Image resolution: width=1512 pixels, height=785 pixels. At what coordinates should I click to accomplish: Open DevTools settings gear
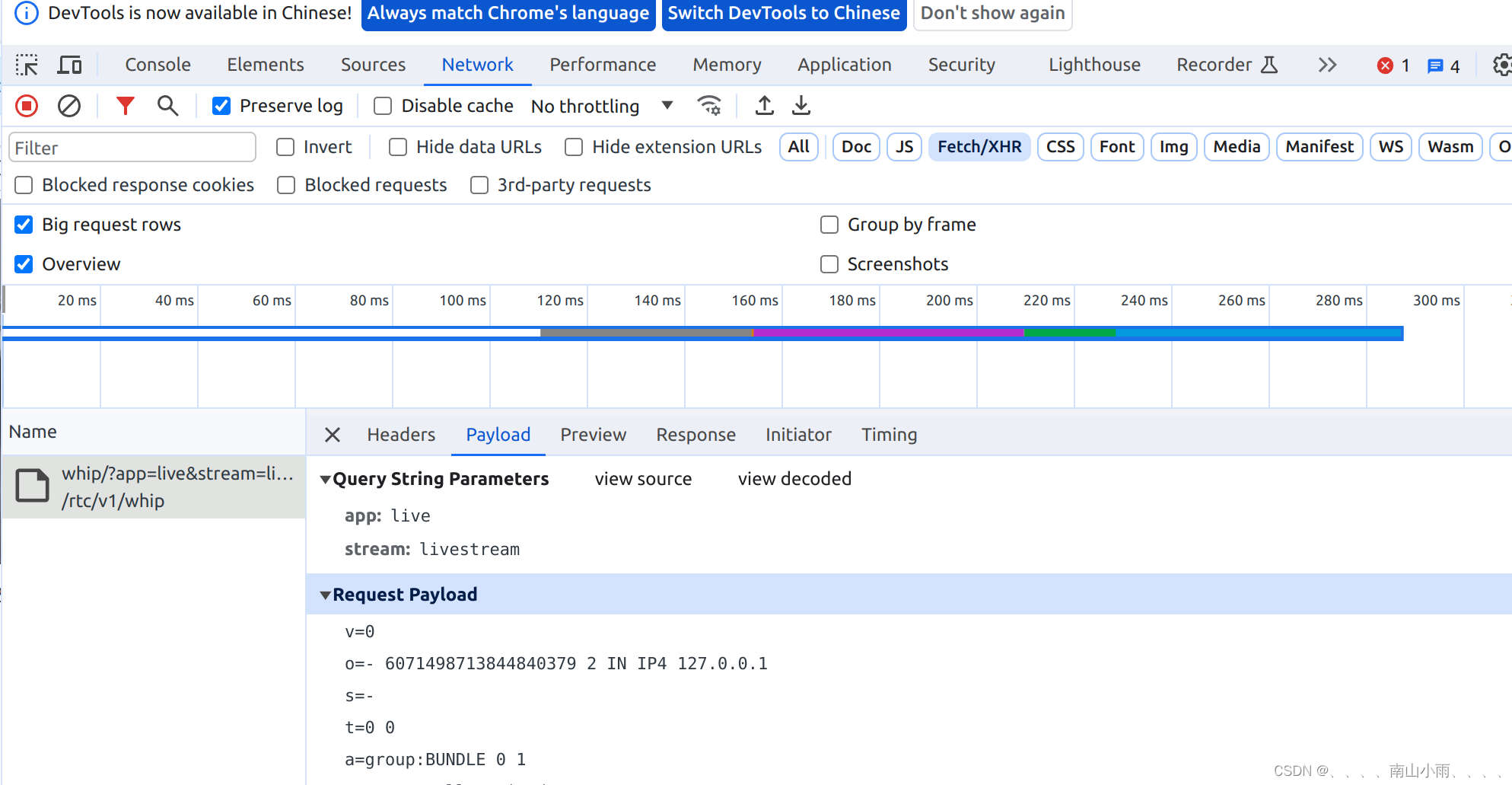1501,65
